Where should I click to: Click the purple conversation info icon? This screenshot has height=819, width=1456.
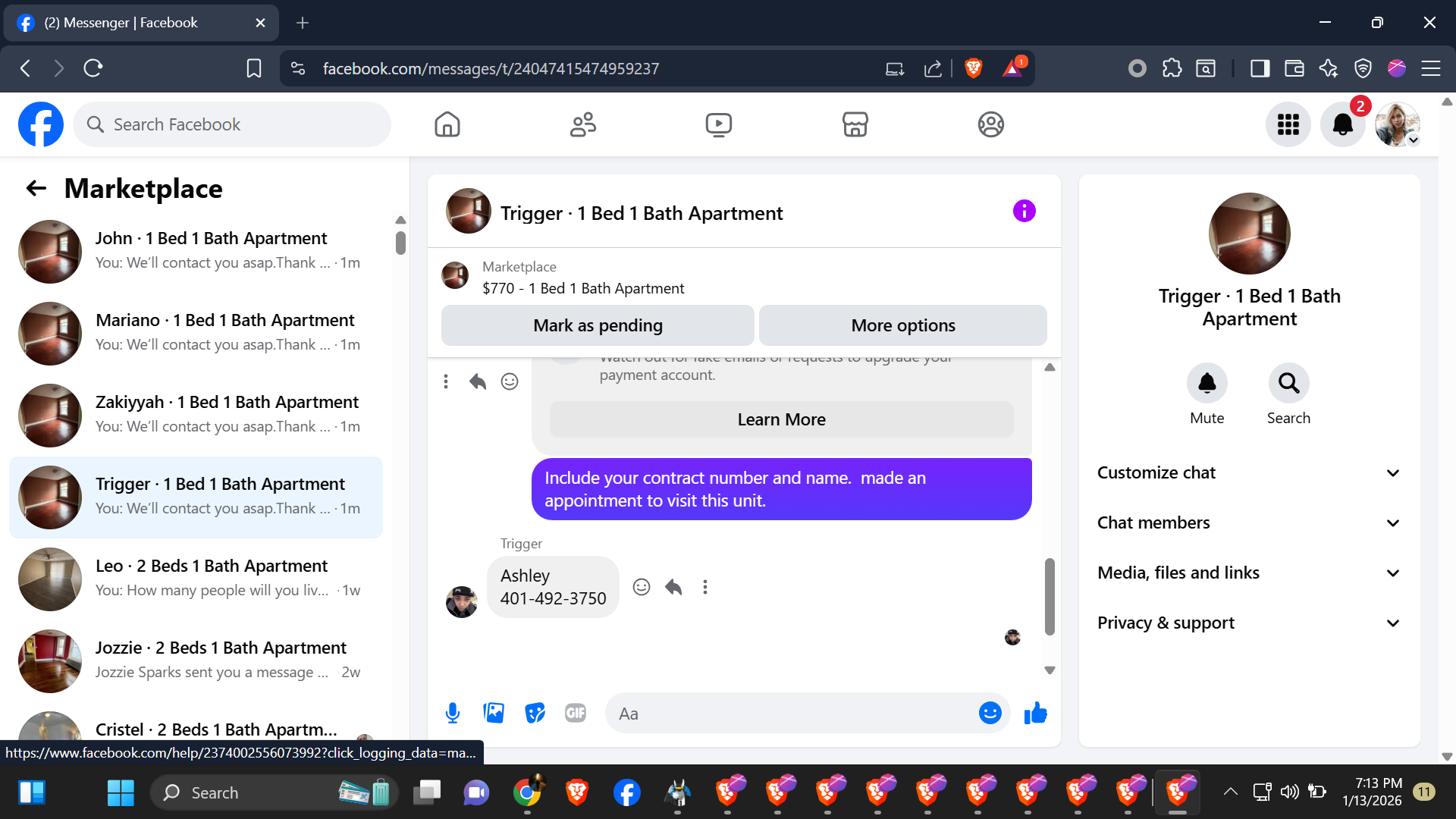[1024, 211]
